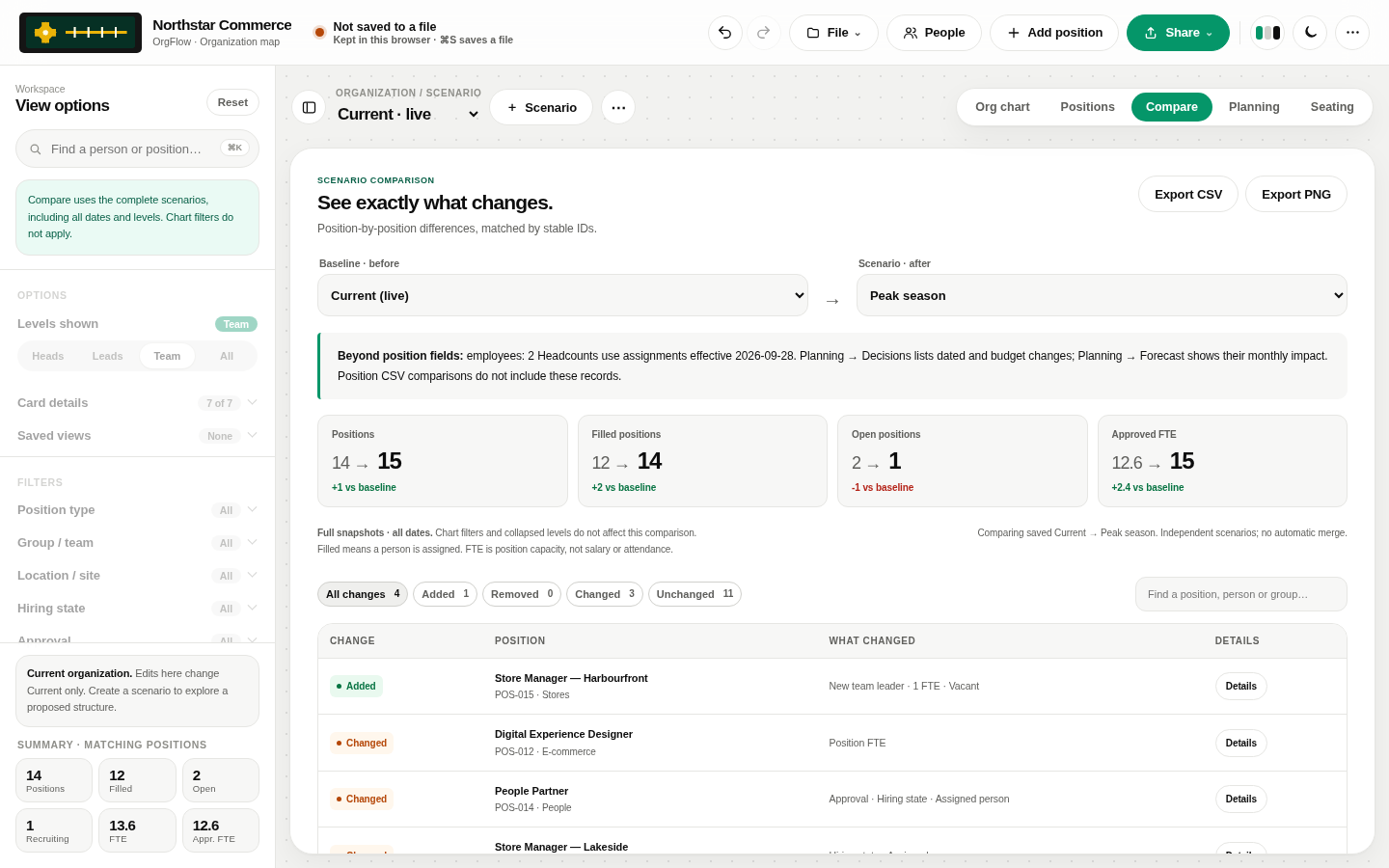Show only Unchanged positions
The width and height of the screenshot is (1389, 868).
point(694,594)
